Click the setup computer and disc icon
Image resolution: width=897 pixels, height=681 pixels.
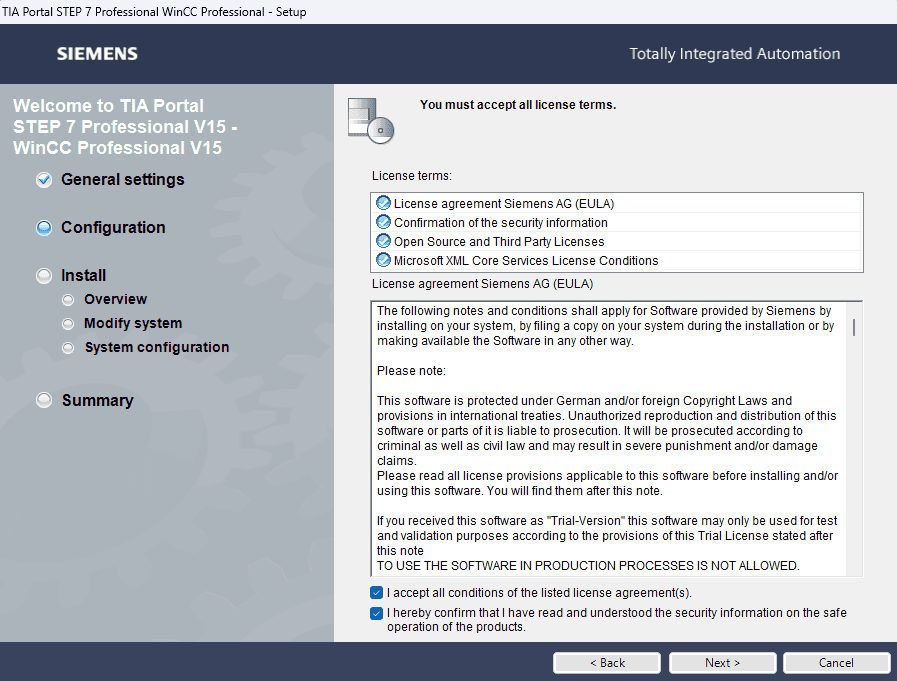pos(370,121)
